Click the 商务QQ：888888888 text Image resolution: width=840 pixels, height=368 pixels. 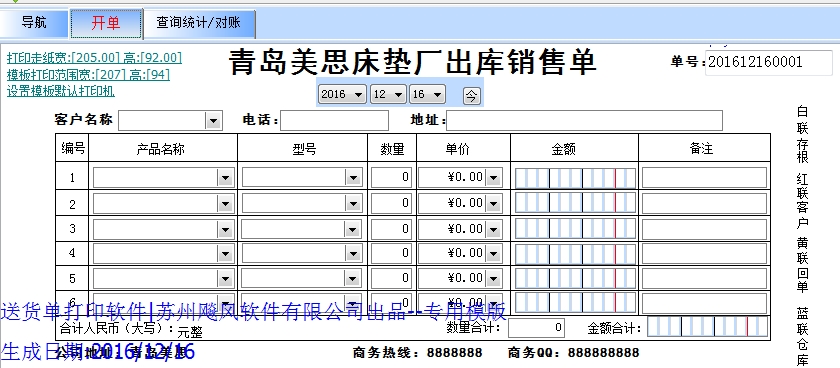573,352
